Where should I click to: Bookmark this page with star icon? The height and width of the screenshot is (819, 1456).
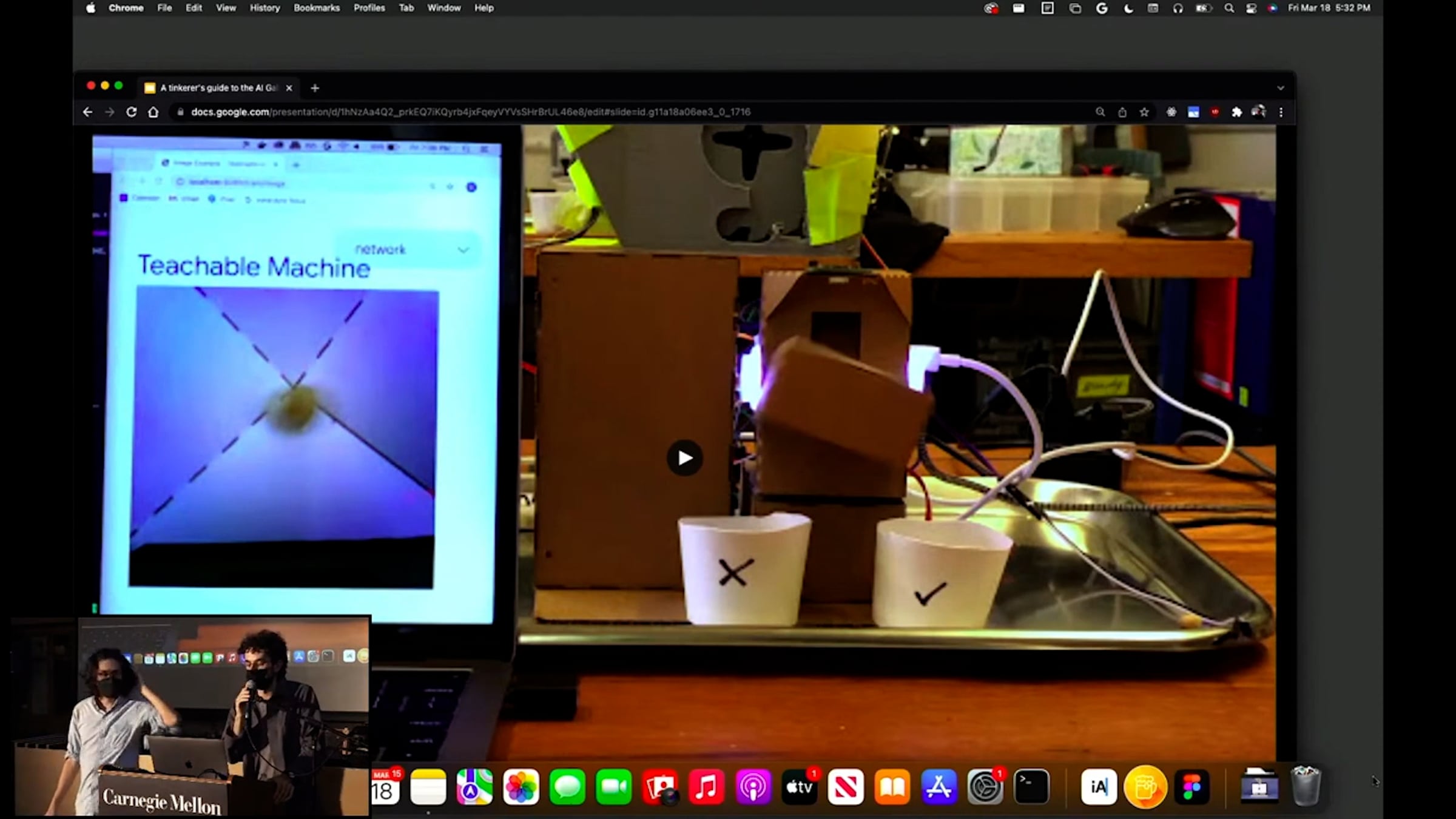(1144, 112)
